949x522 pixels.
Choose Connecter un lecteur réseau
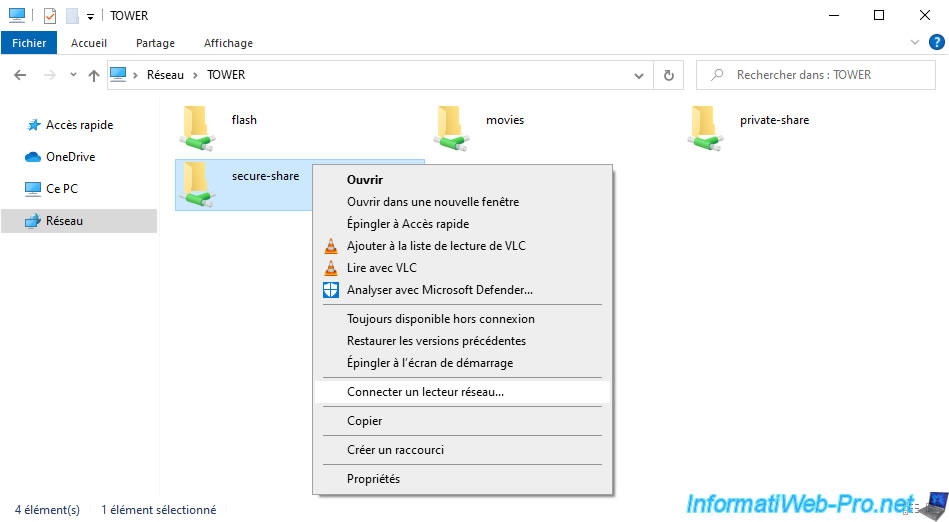425,392
